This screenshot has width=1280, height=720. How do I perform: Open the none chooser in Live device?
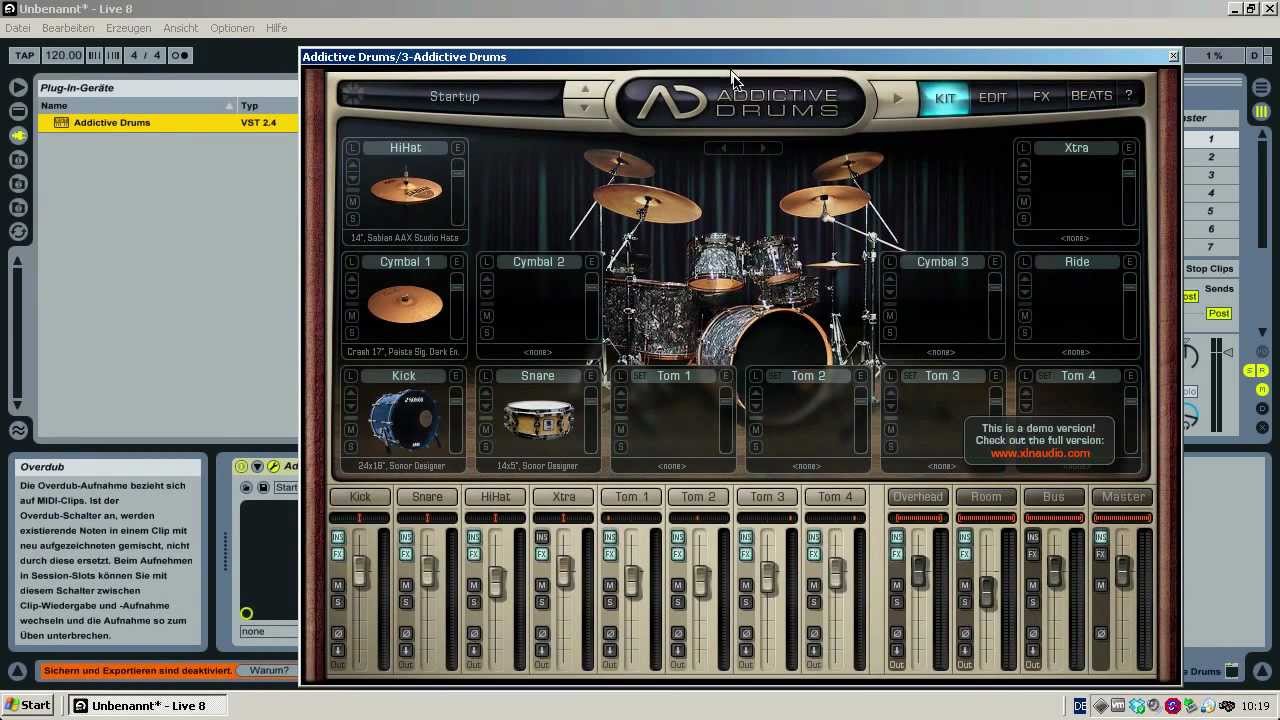268,631
